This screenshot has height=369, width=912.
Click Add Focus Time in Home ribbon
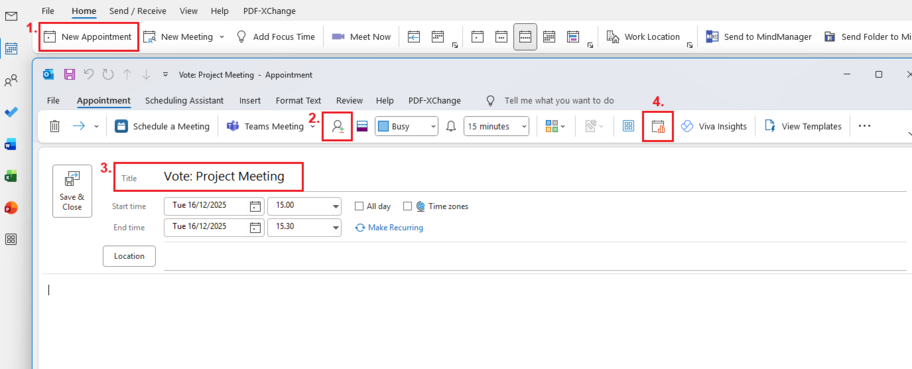275,37
